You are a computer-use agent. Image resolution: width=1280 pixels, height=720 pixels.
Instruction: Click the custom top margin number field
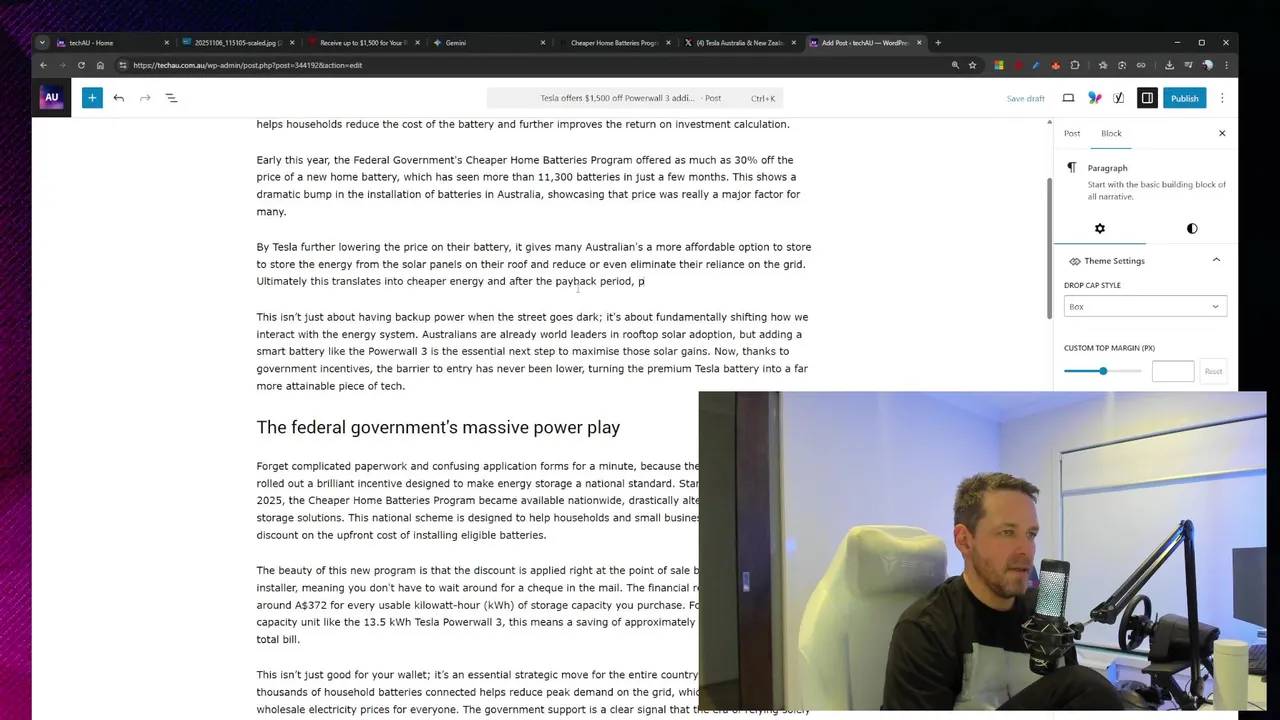click(1173, 372)
